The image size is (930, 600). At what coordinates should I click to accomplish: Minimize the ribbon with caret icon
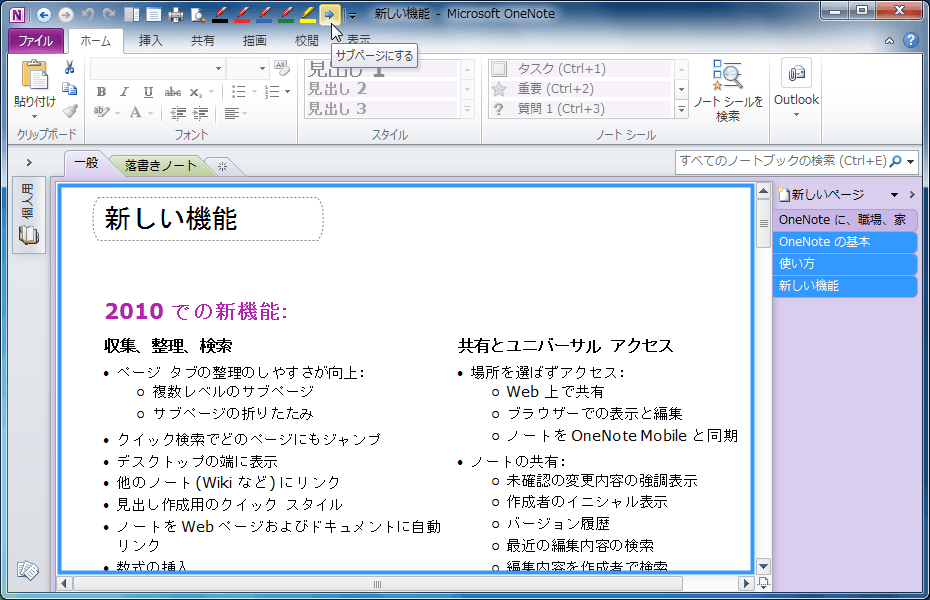point(889,41)
